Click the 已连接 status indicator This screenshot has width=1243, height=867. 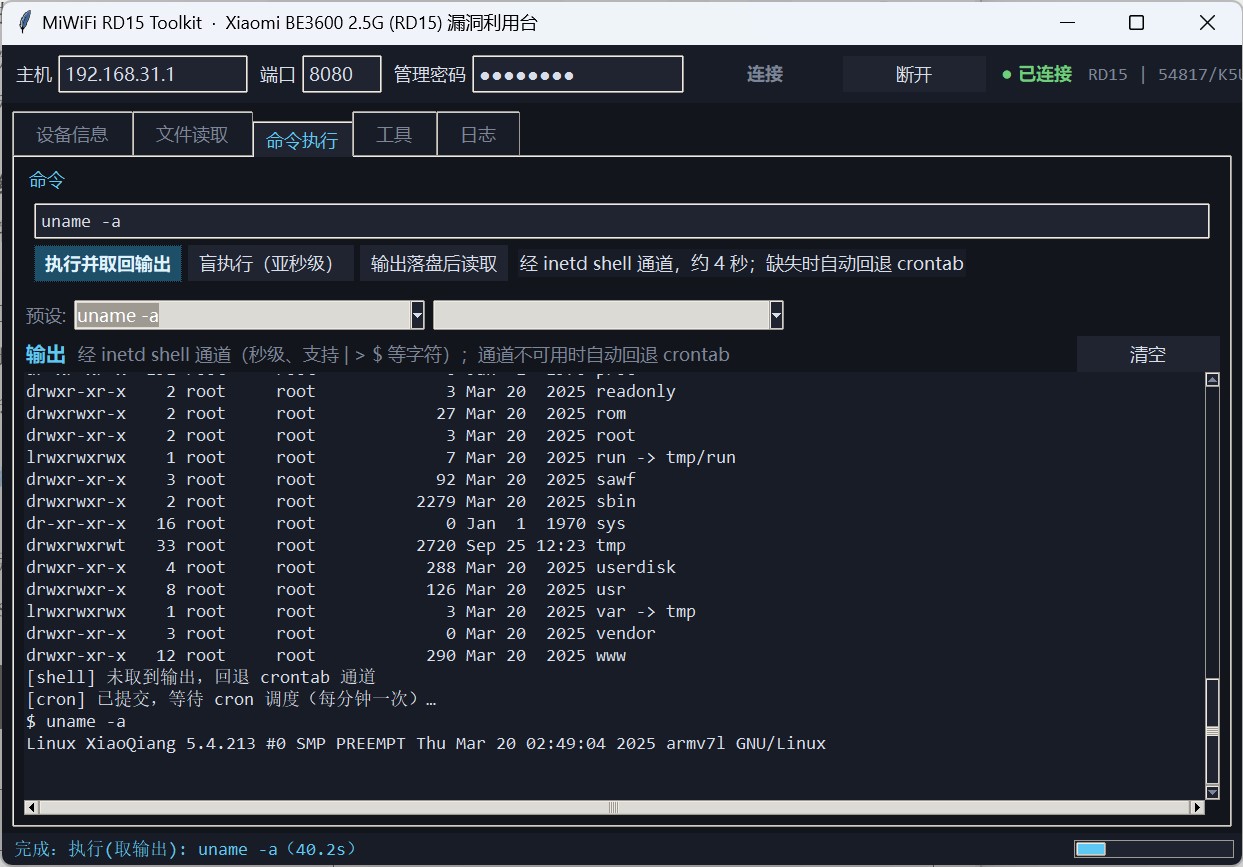tap(1037, 74)
